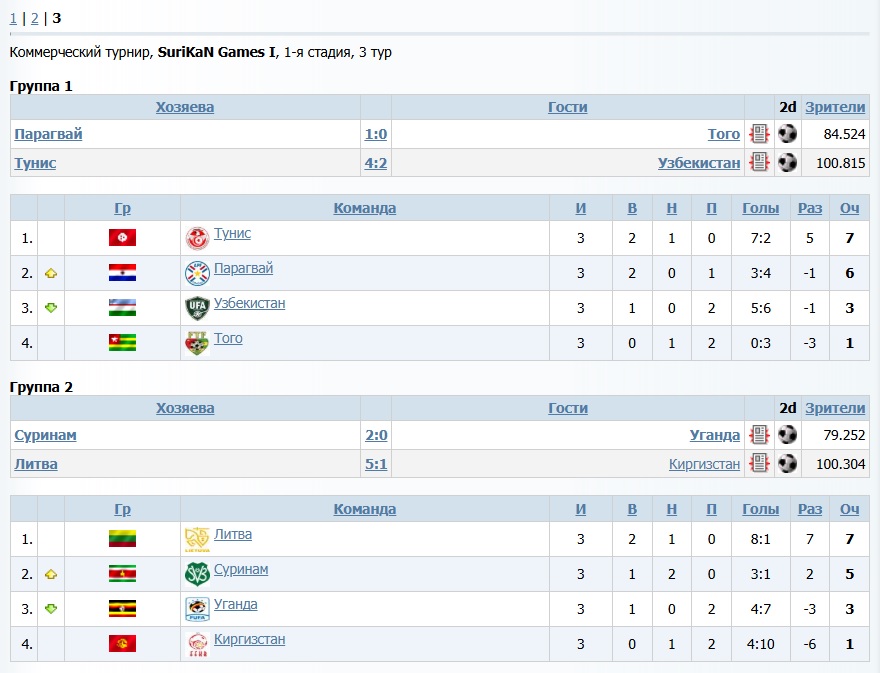The height and width of the screenshot is (673, 880).
Task: Open the Литва team link in the standings table
Action: (x=233, y=534)
